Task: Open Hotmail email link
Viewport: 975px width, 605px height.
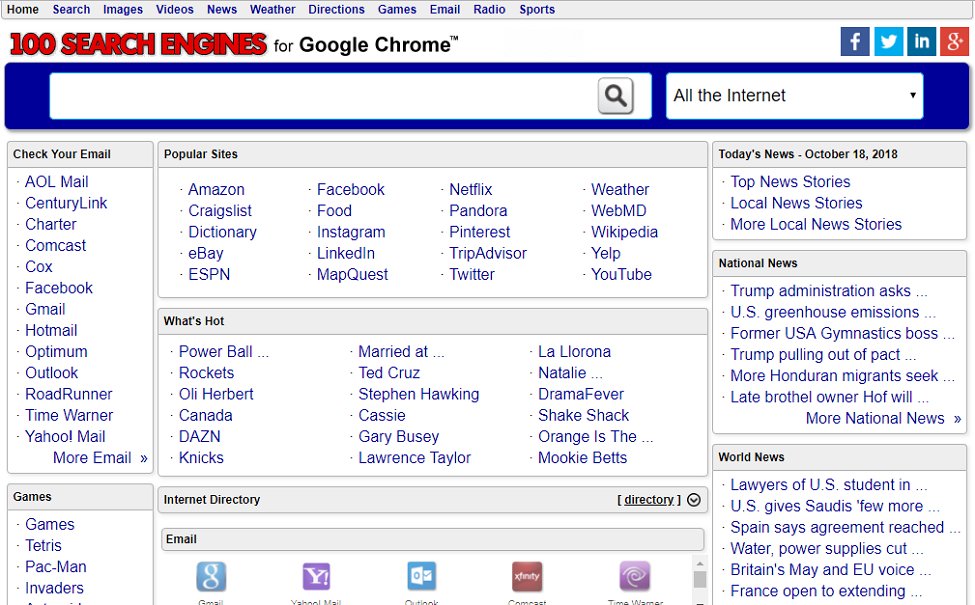Action: pos(51,330)
